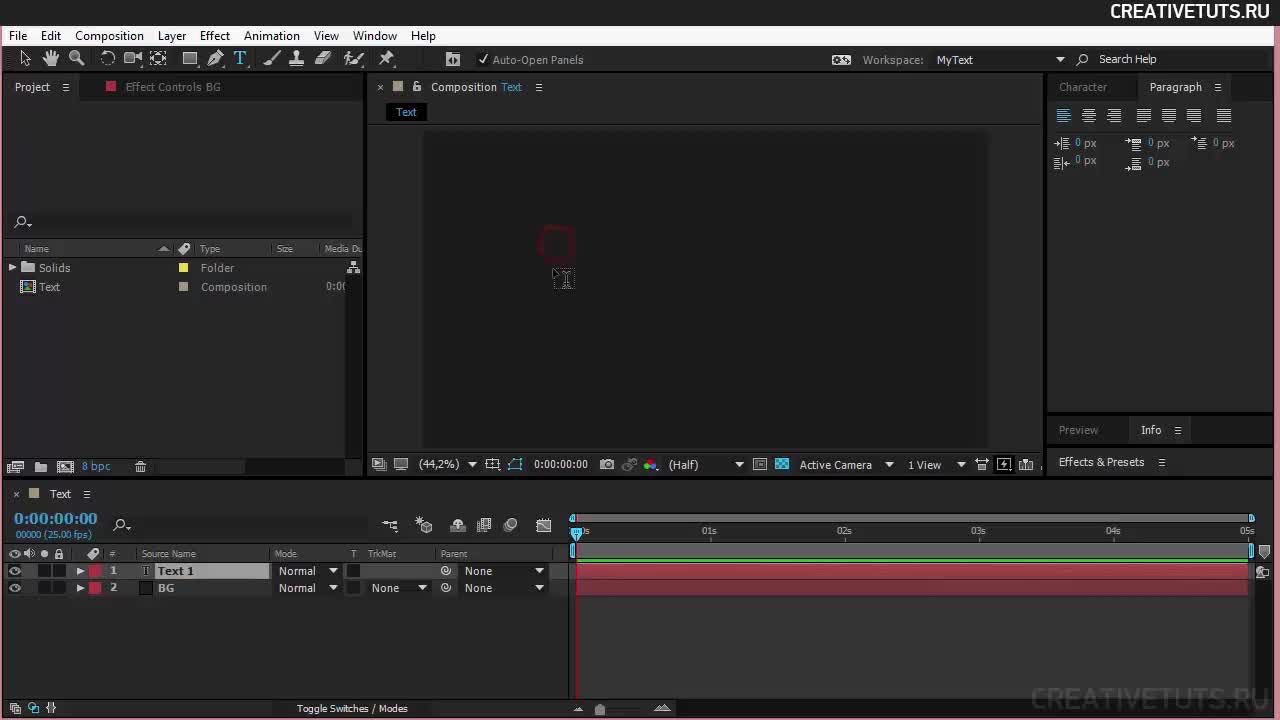
Task: Open the Animation menu
Action: point(272,36)
